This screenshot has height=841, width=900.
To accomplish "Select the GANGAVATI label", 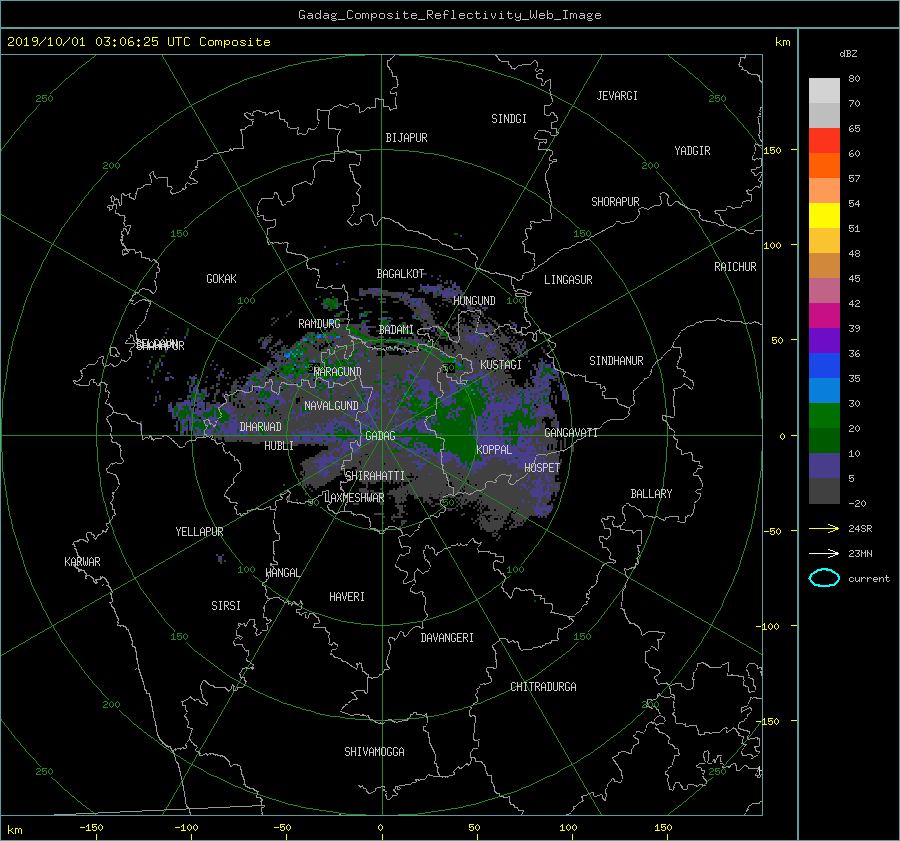I will (x=571, y=433).
